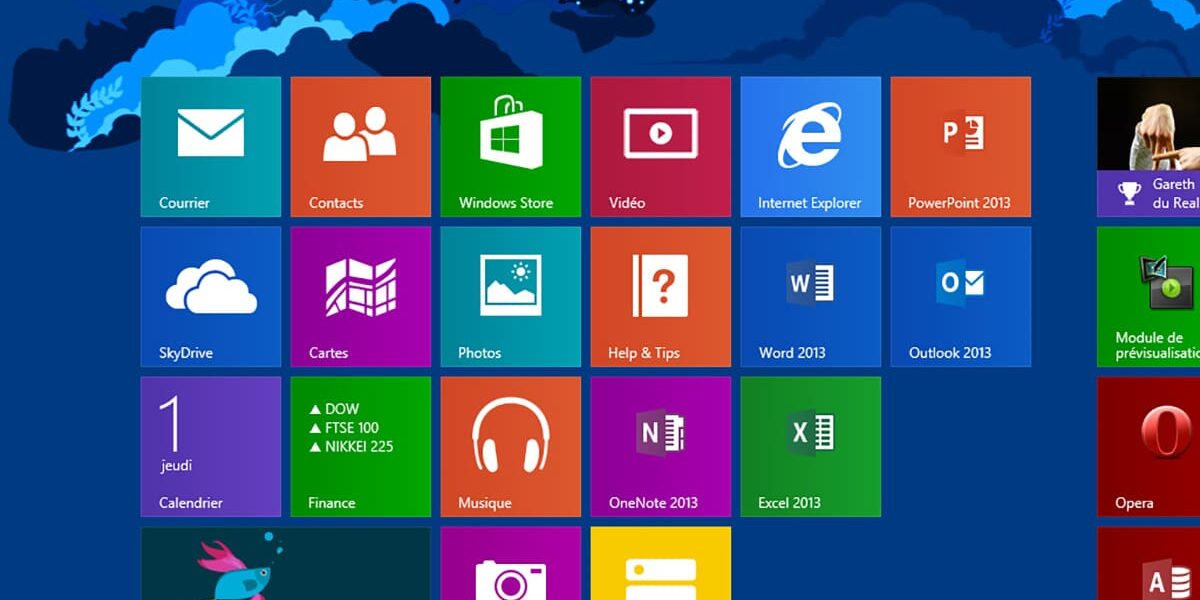
Task: Open the Cartes maps tile
Action: click(x=360, y=296)
